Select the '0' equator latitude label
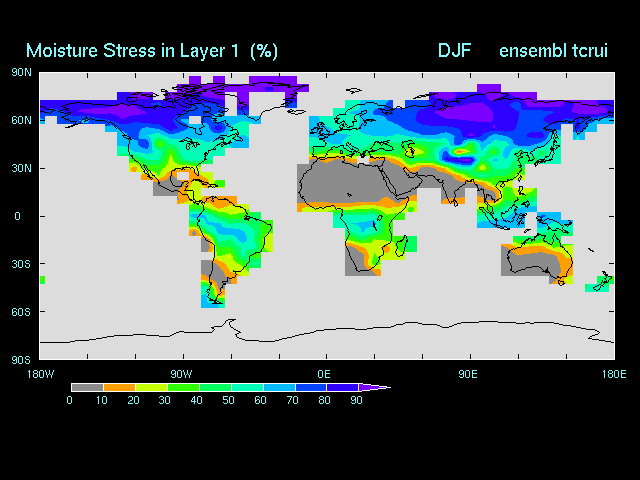The height and width of the screenshot is (480, 640). 17,216
